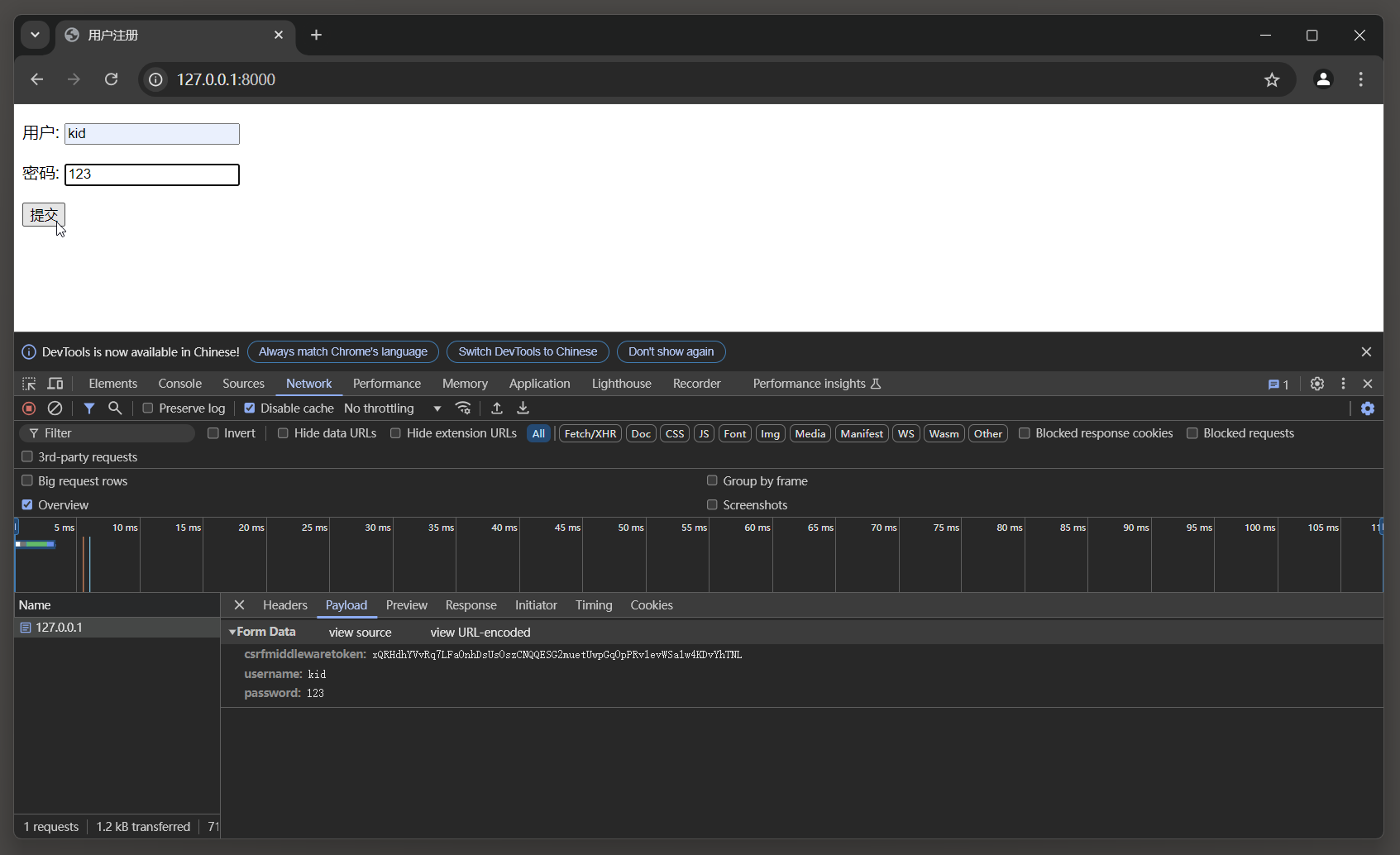
Task: Enable Group by frame
Action: (712, 480)
